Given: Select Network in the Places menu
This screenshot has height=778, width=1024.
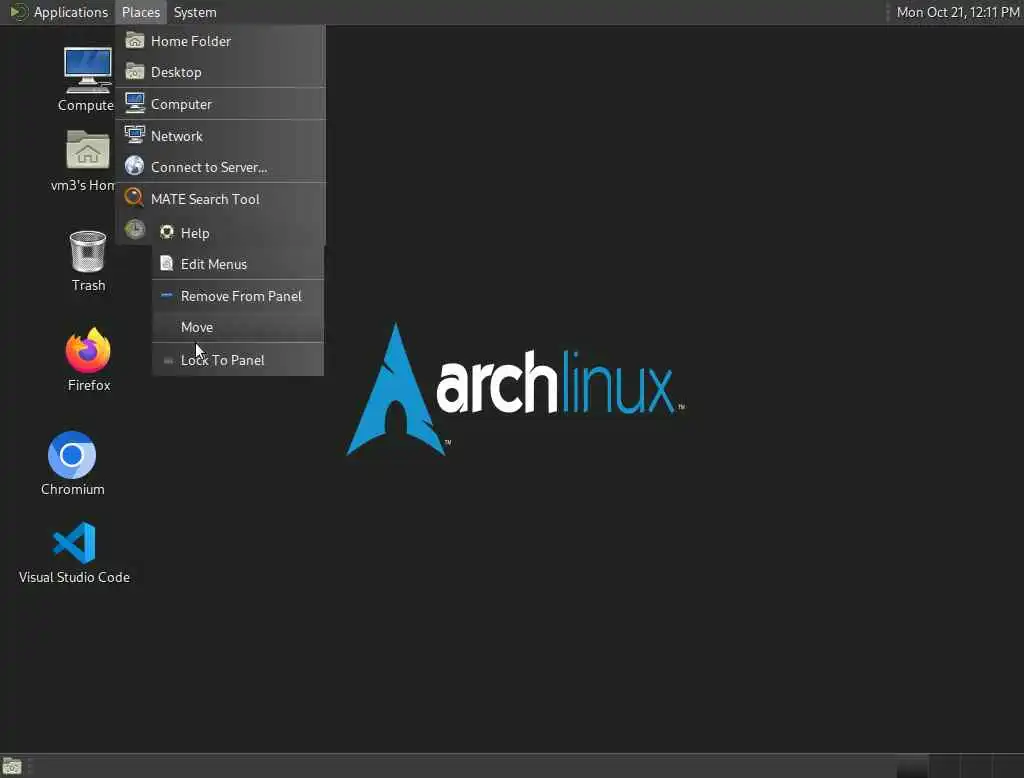Looking at the screenshot, I should [220, 136].
